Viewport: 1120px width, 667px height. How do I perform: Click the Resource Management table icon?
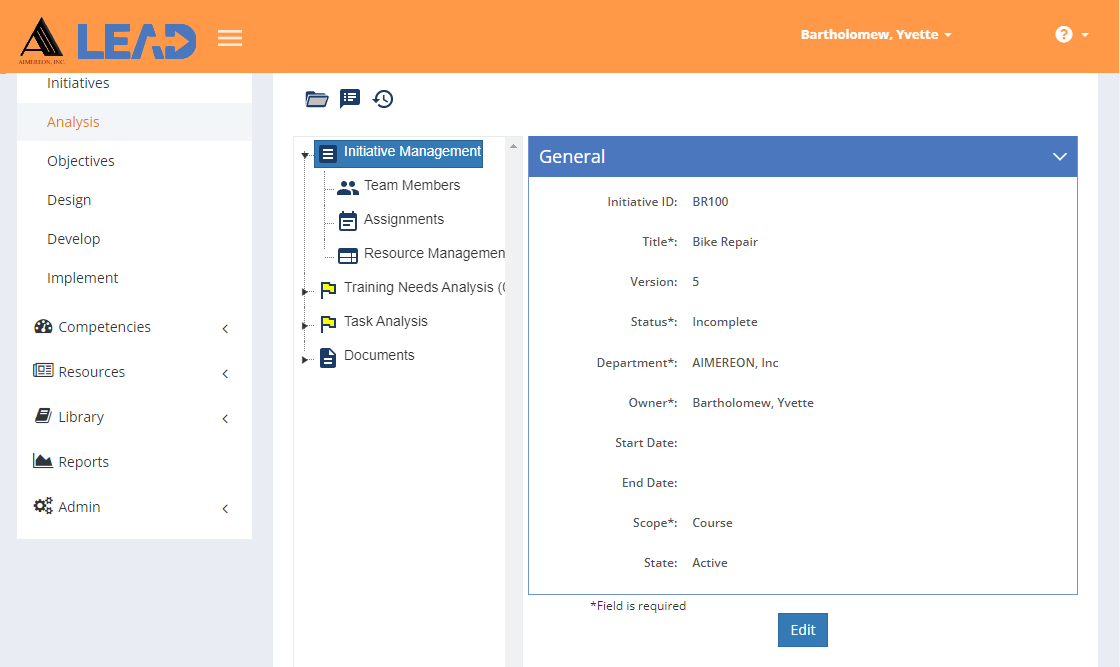coord(348,255)
